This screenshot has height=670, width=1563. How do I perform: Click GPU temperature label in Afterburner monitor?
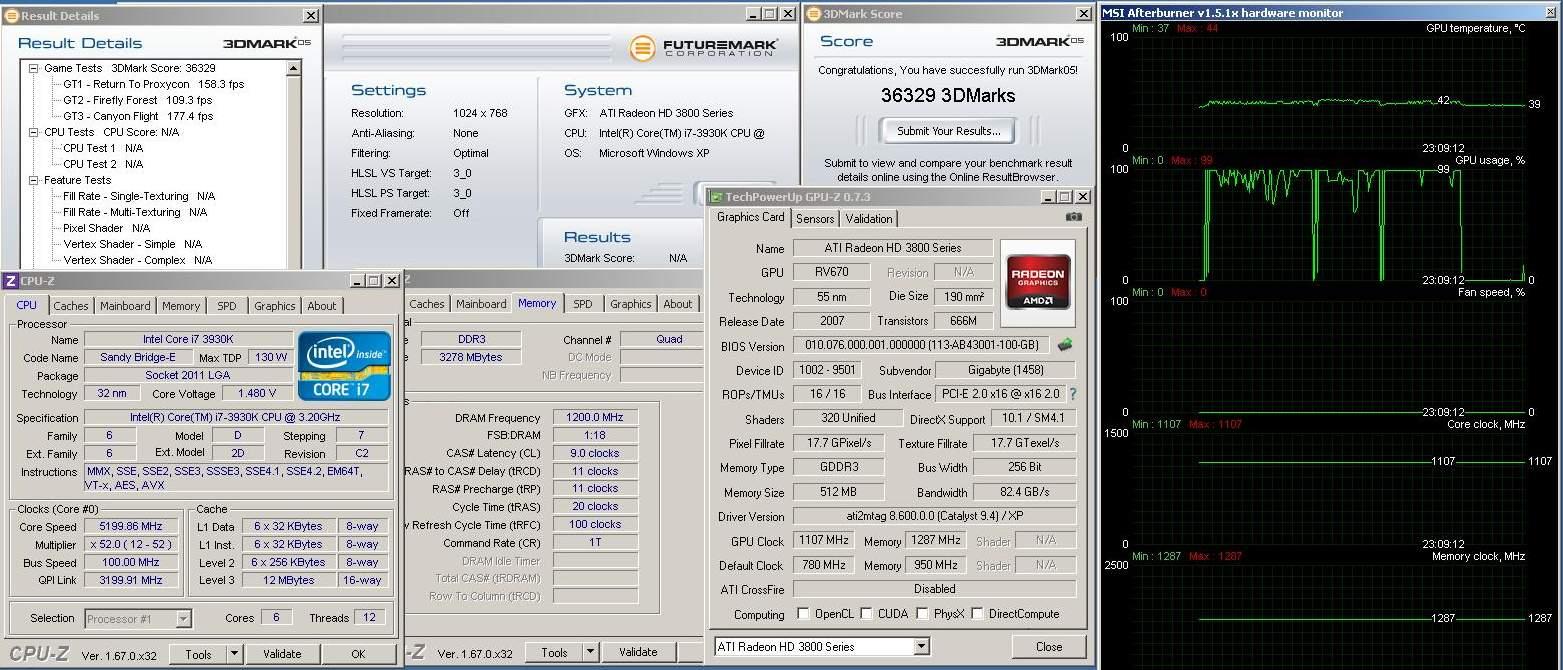pos(1475,28)
